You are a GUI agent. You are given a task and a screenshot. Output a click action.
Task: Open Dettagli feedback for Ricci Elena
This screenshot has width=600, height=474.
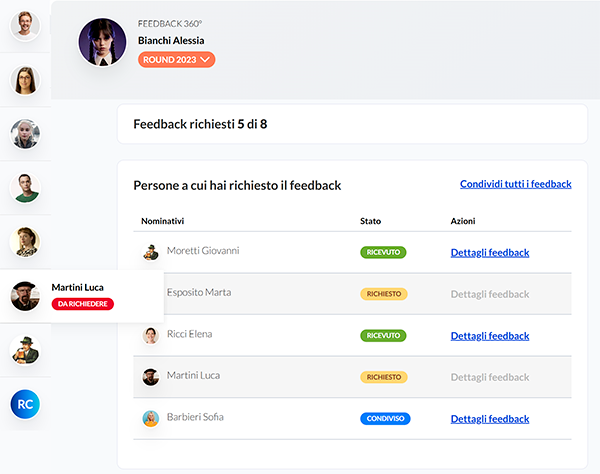[x=489, y=336]
